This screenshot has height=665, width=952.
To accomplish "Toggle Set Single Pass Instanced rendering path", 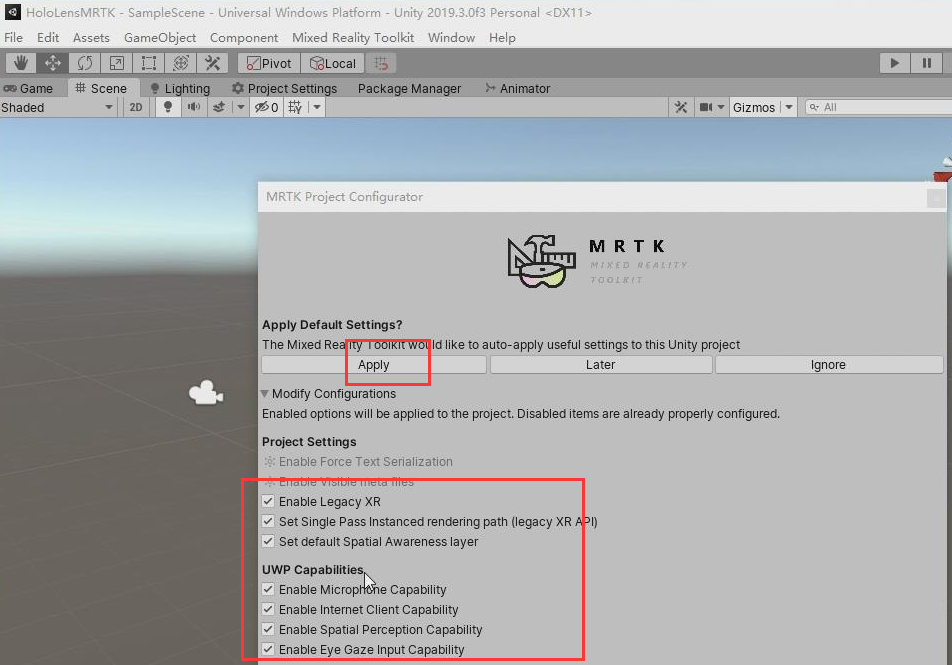I will coord(268,522).
